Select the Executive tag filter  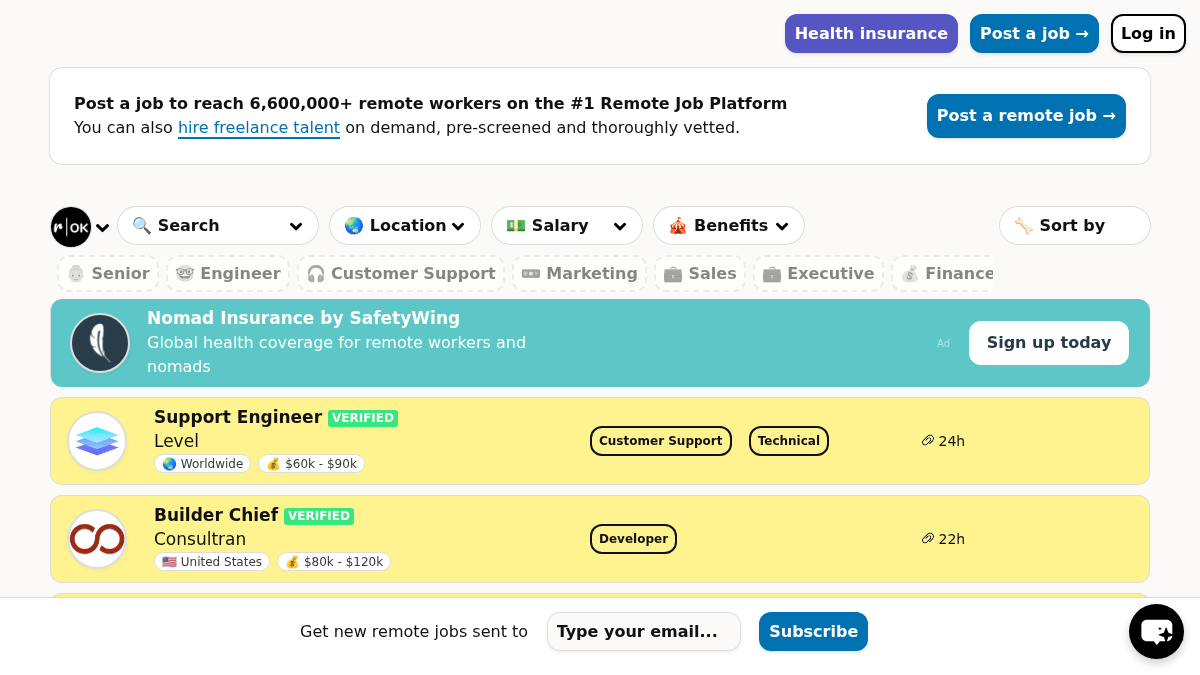click(818, 274)
